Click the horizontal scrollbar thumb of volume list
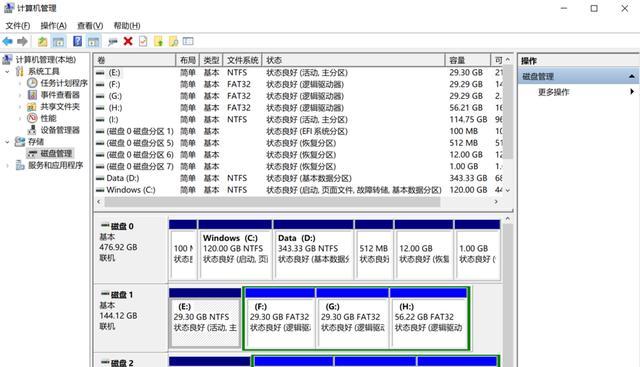640x367 pixels. click(272, 202)
